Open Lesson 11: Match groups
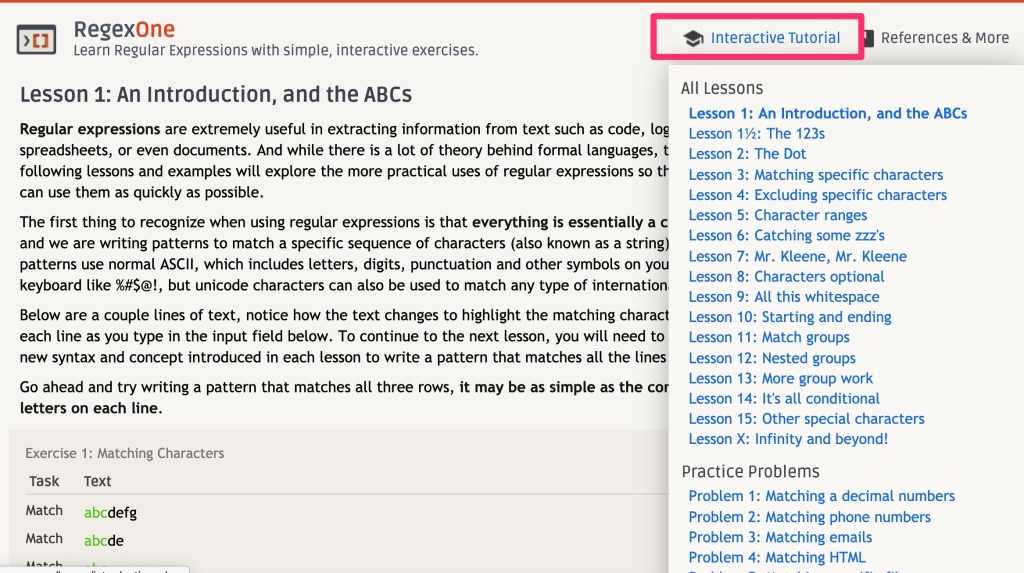The image size is (1024, 573). (768, 337)
